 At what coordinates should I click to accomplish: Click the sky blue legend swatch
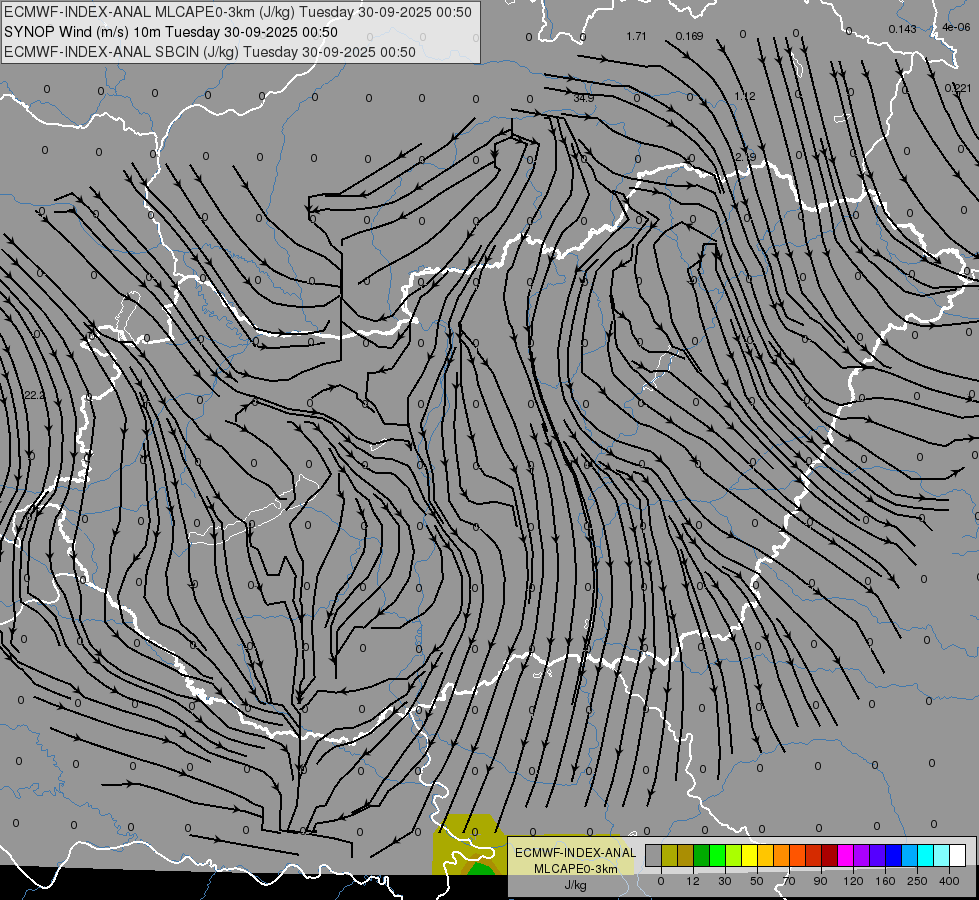(x=910, y=856)
